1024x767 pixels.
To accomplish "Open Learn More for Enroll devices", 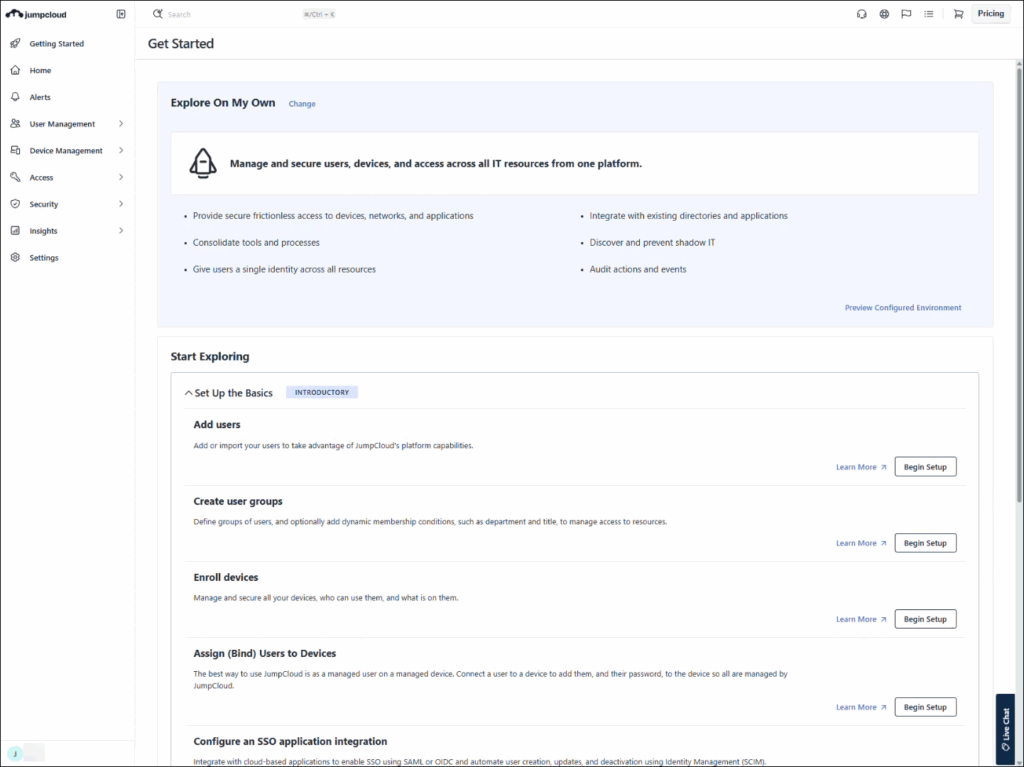I will pyautogui.click(x=860, y=619).
